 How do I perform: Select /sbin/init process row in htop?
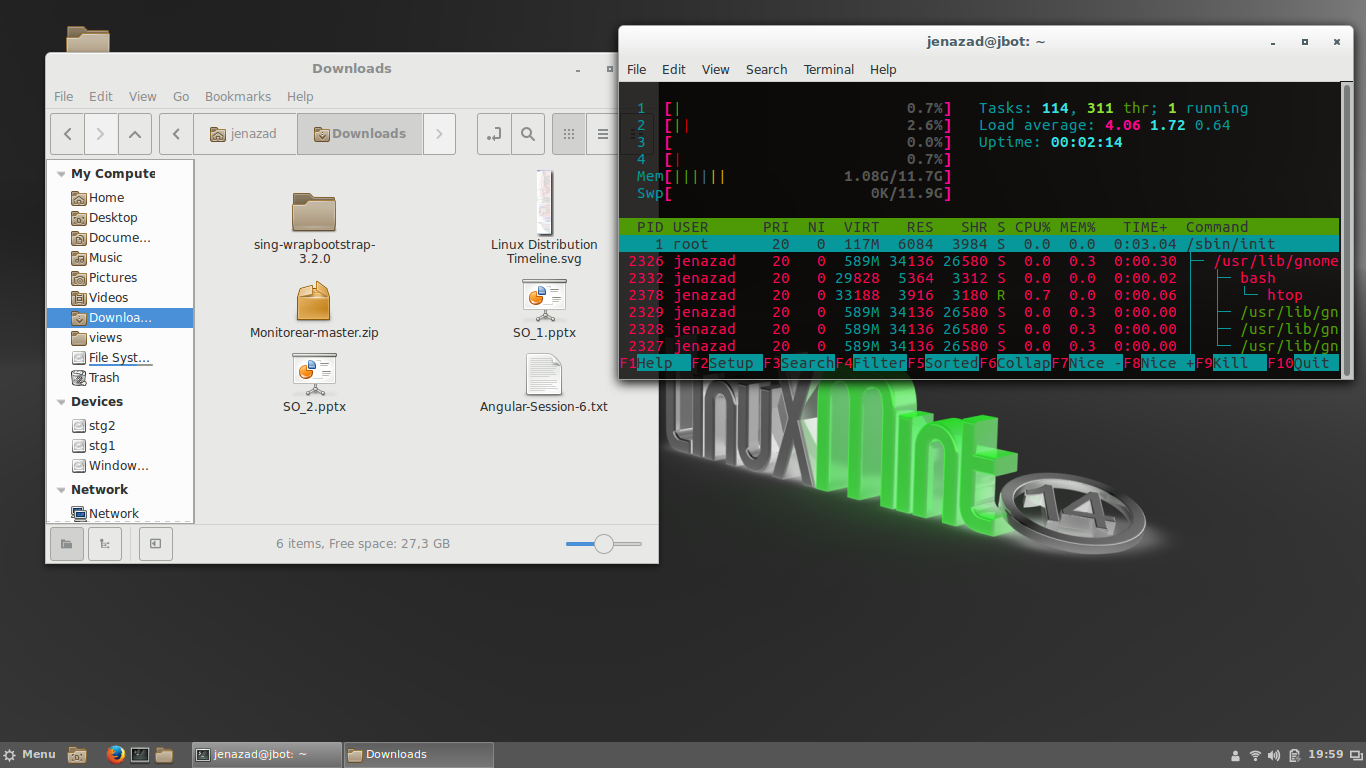(979, 244)
